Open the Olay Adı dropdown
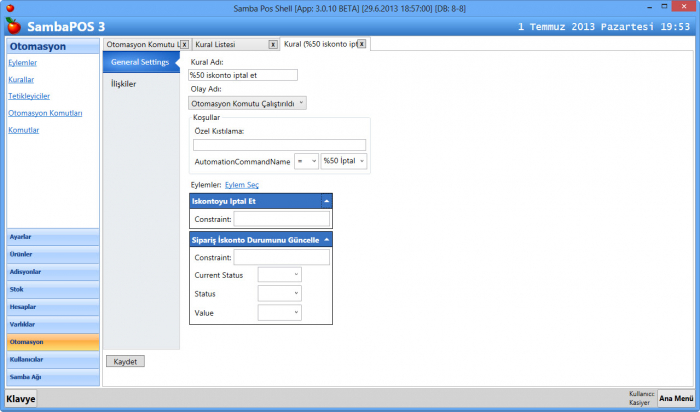 (247, 102)
